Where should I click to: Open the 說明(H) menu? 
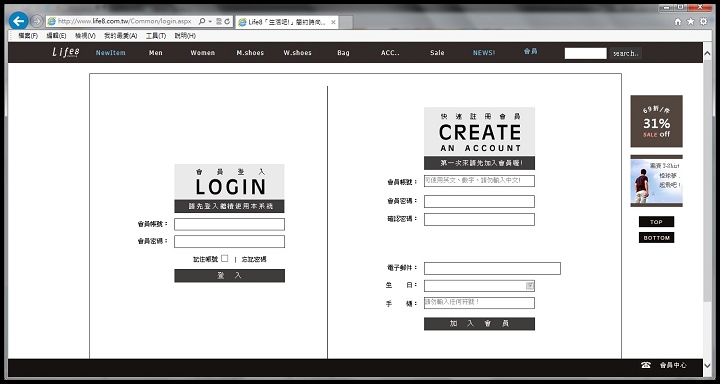pyautogui.click(x=185, y=35)
